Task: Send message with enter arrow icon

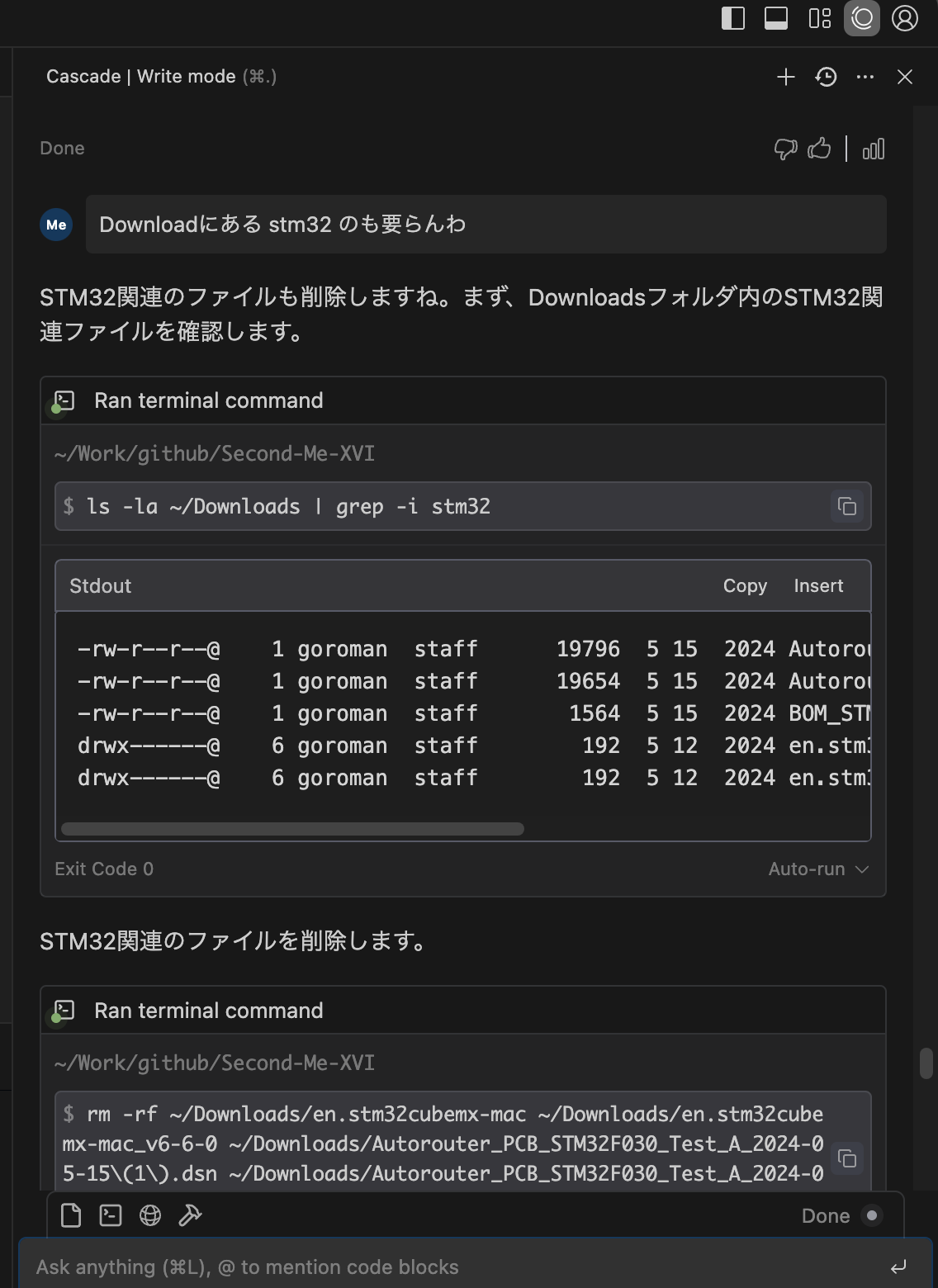Action: click(898, 1267)
